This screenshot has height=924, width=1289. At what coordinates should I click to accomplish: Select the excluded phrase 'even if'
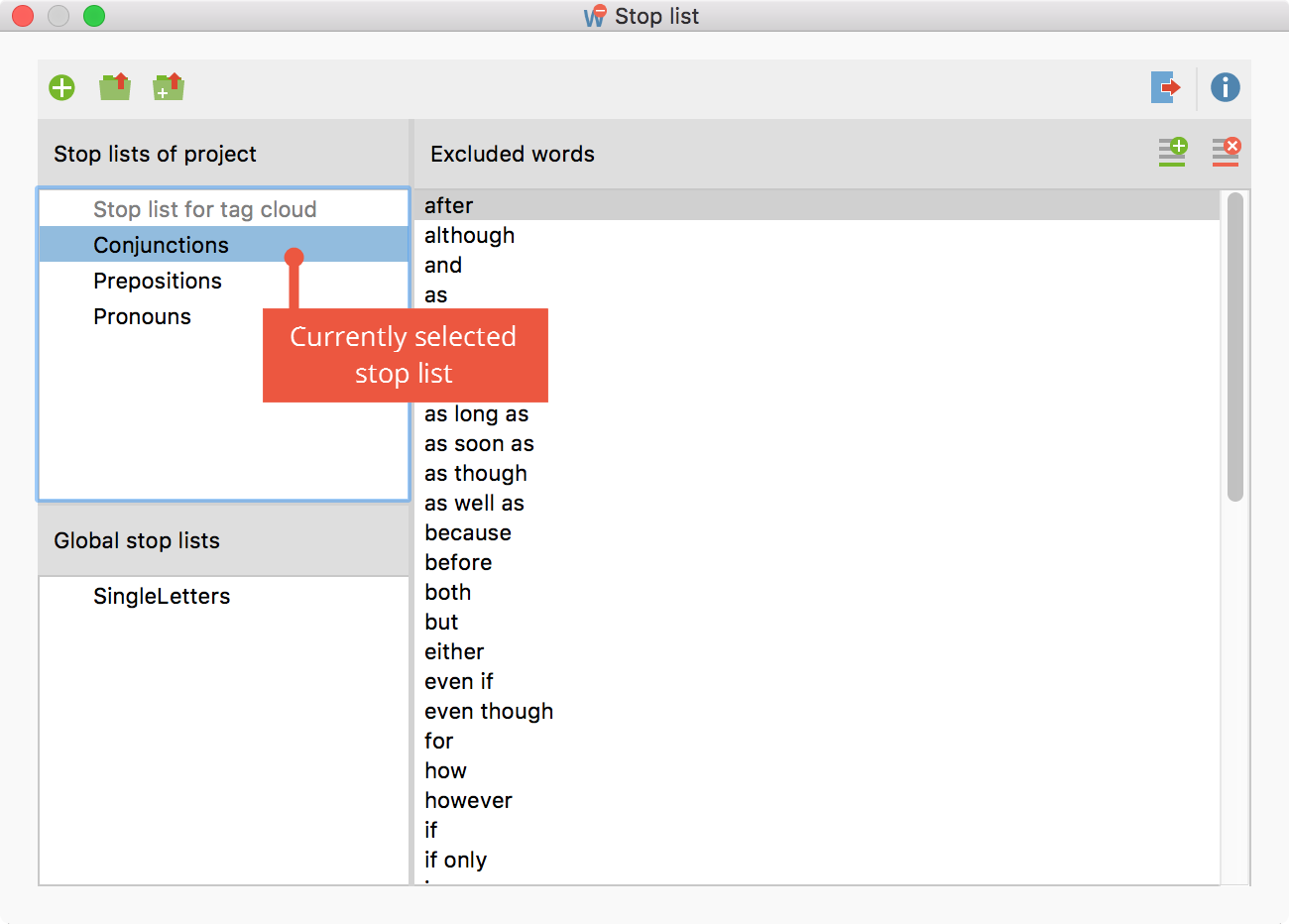(816, 681)
